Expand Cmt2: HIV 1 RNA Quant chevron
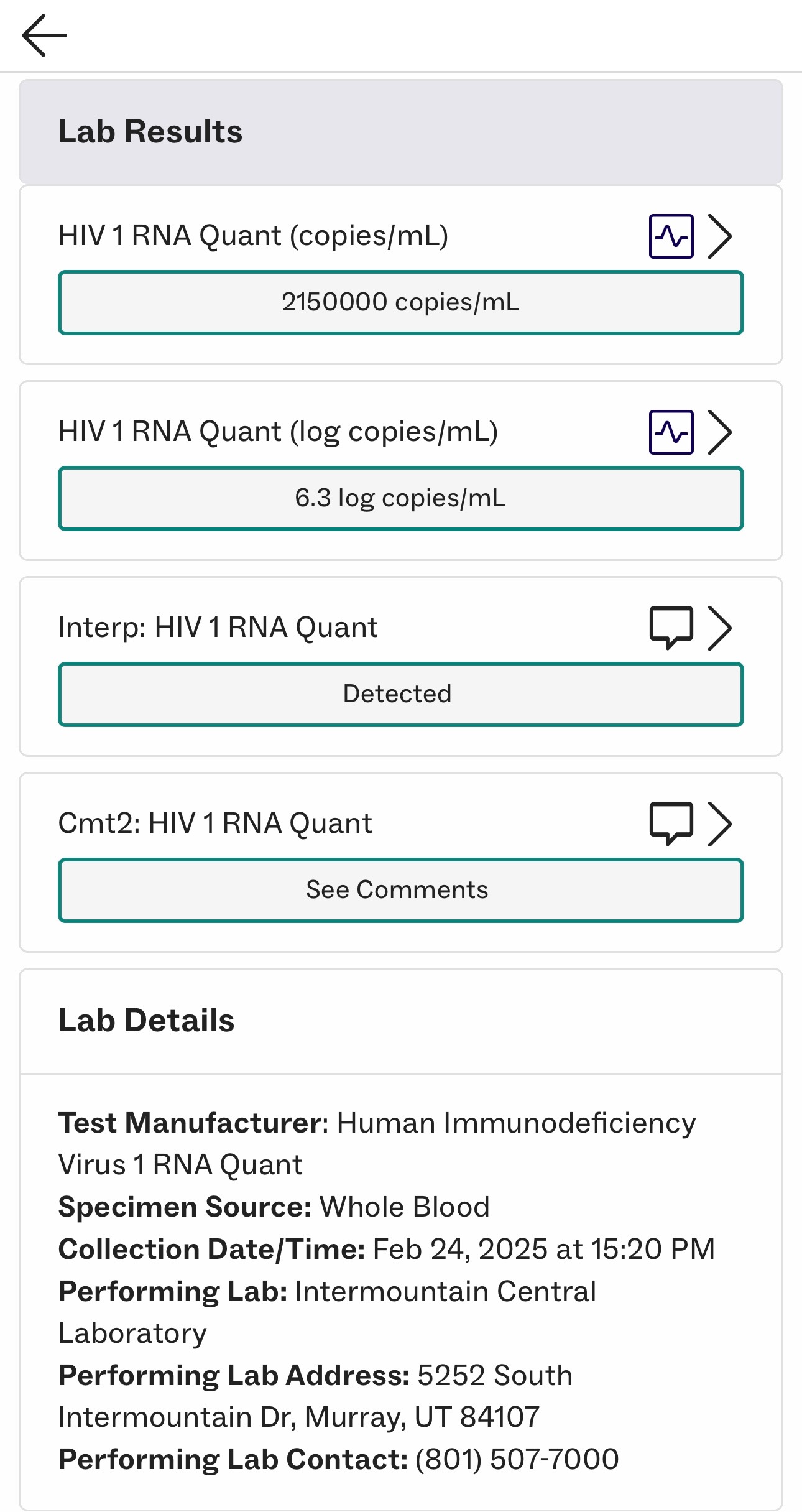 720,824
